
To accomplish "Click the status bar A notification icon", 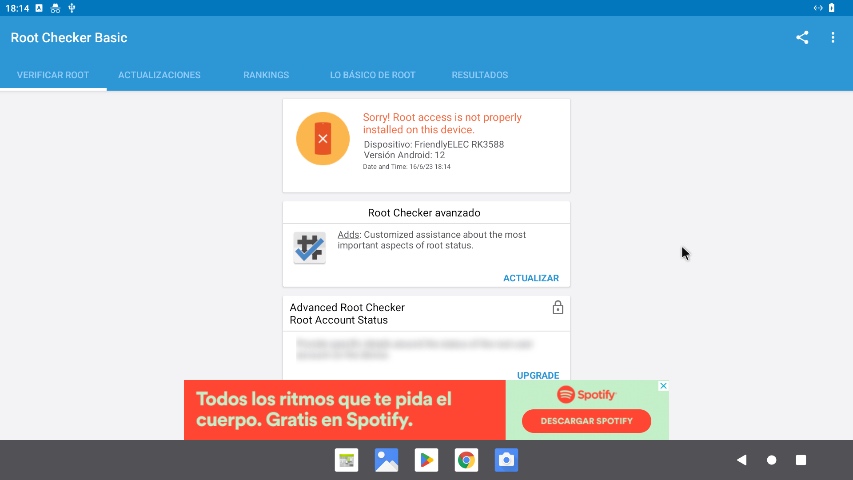I will pyautogui.click(x=39, y=8).
